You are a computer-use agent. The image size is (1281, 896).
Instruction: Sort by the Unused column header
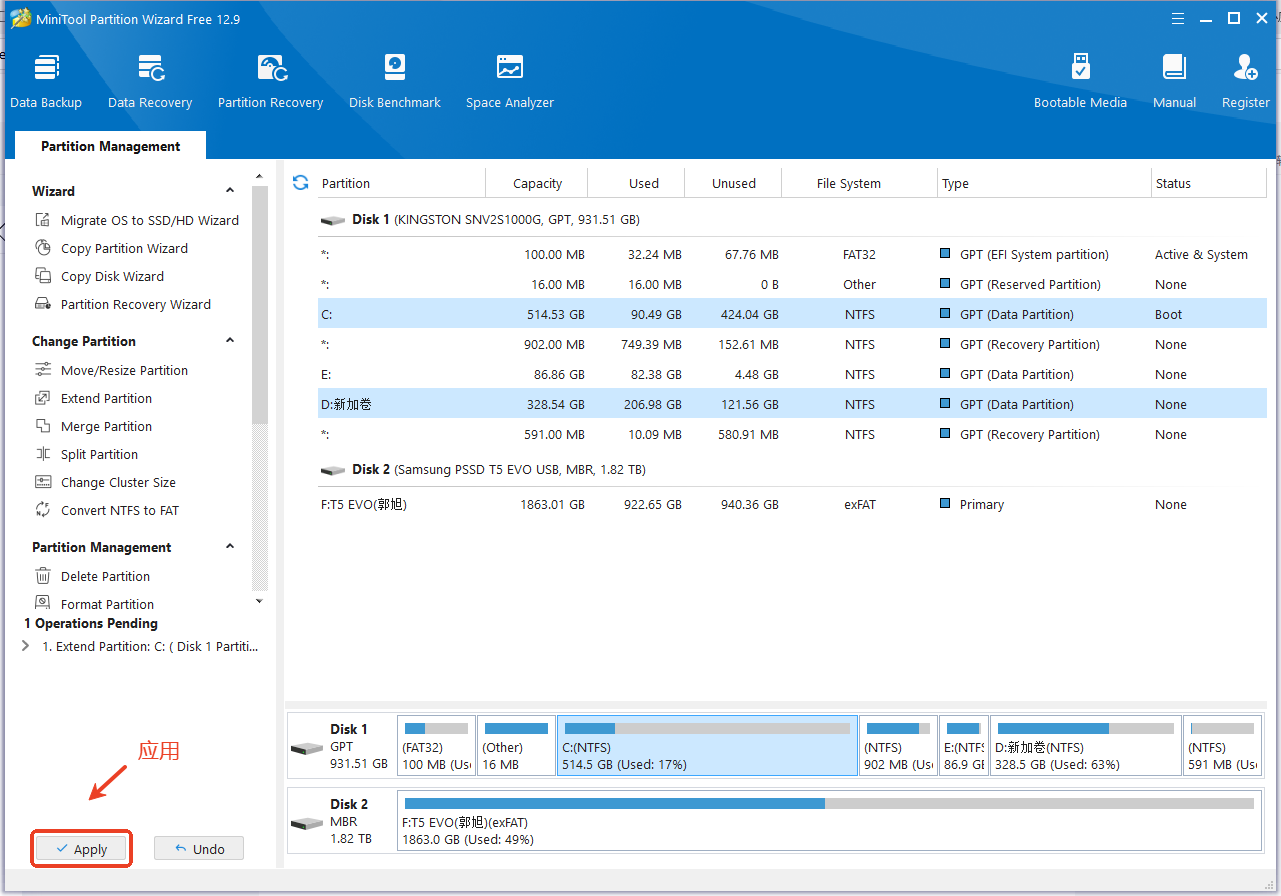pyautogui.click(x=734, y=183)
